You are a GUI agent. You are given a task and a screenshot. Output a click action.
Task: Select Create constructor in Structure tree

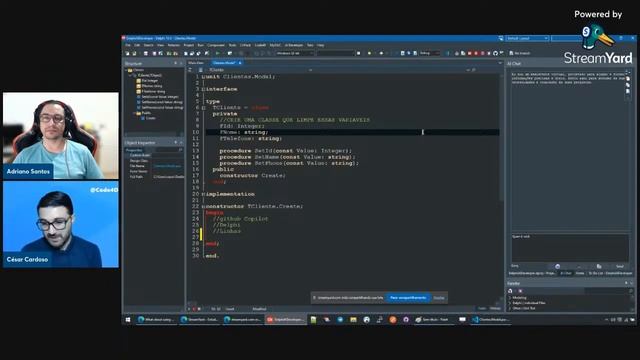click(148, 118)
